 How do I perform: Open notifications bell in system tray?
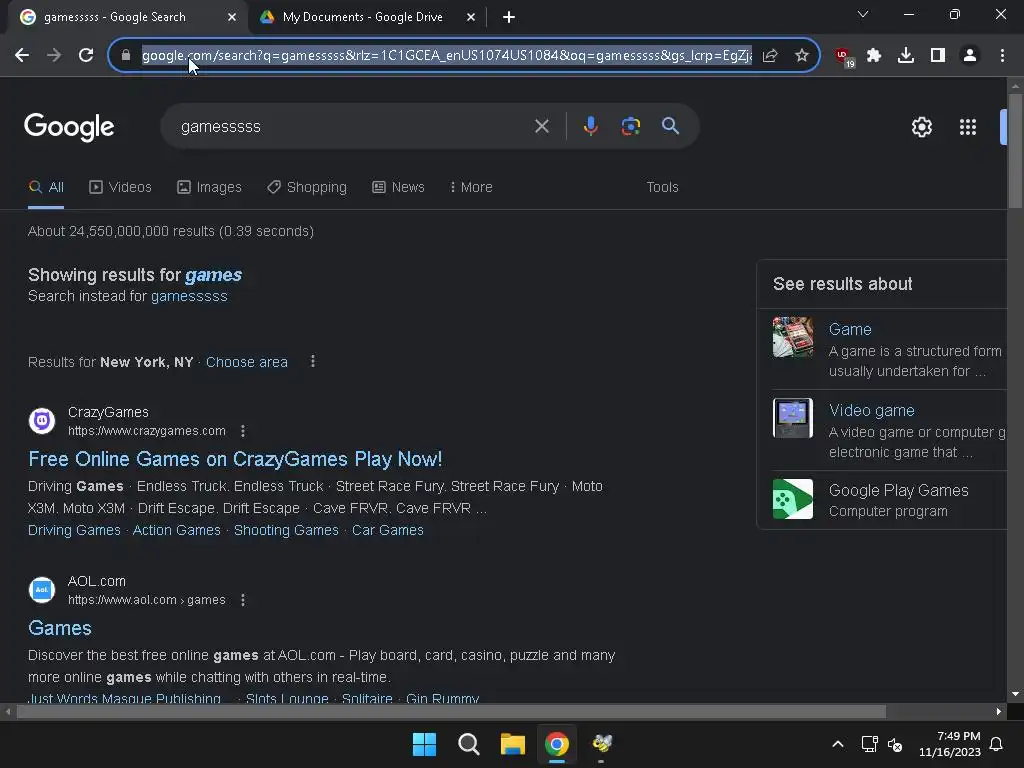997,744
